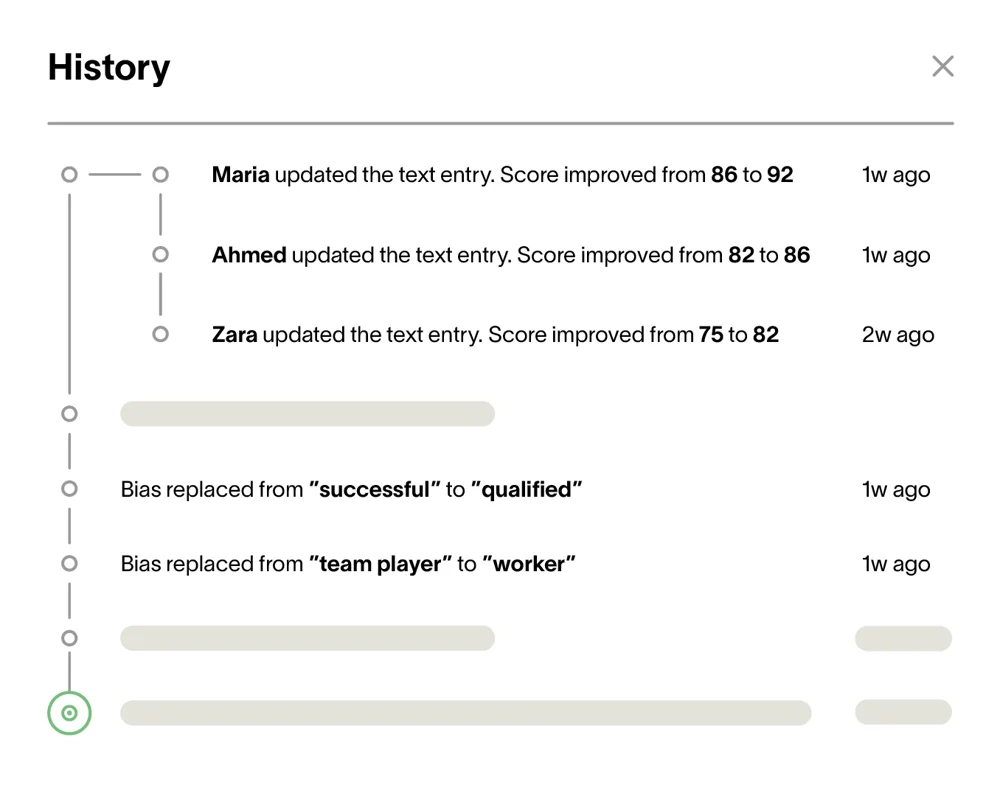Select the timeline node beside Zara's update
Image resolution: width=1000 pixels, height=796 pixels.
click(x=160, y=334)
